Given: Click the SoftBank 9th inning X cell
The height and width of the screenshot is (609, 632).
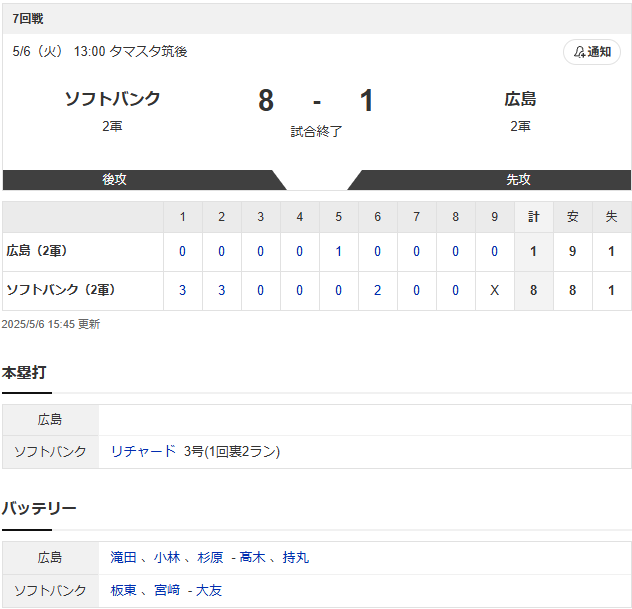Looking at the screenshot, I should point(495,290).
